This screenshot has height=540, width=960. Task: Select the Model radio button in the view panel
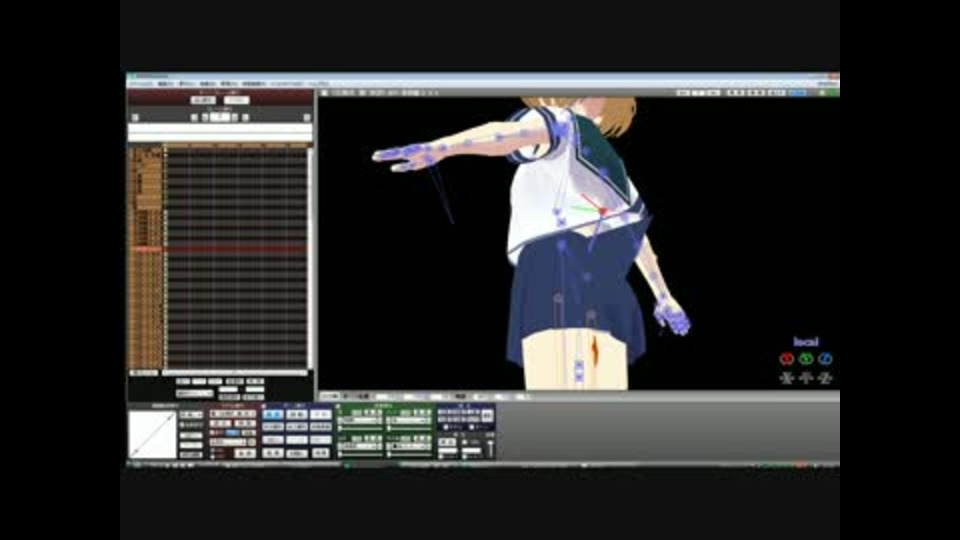[446, 427]
